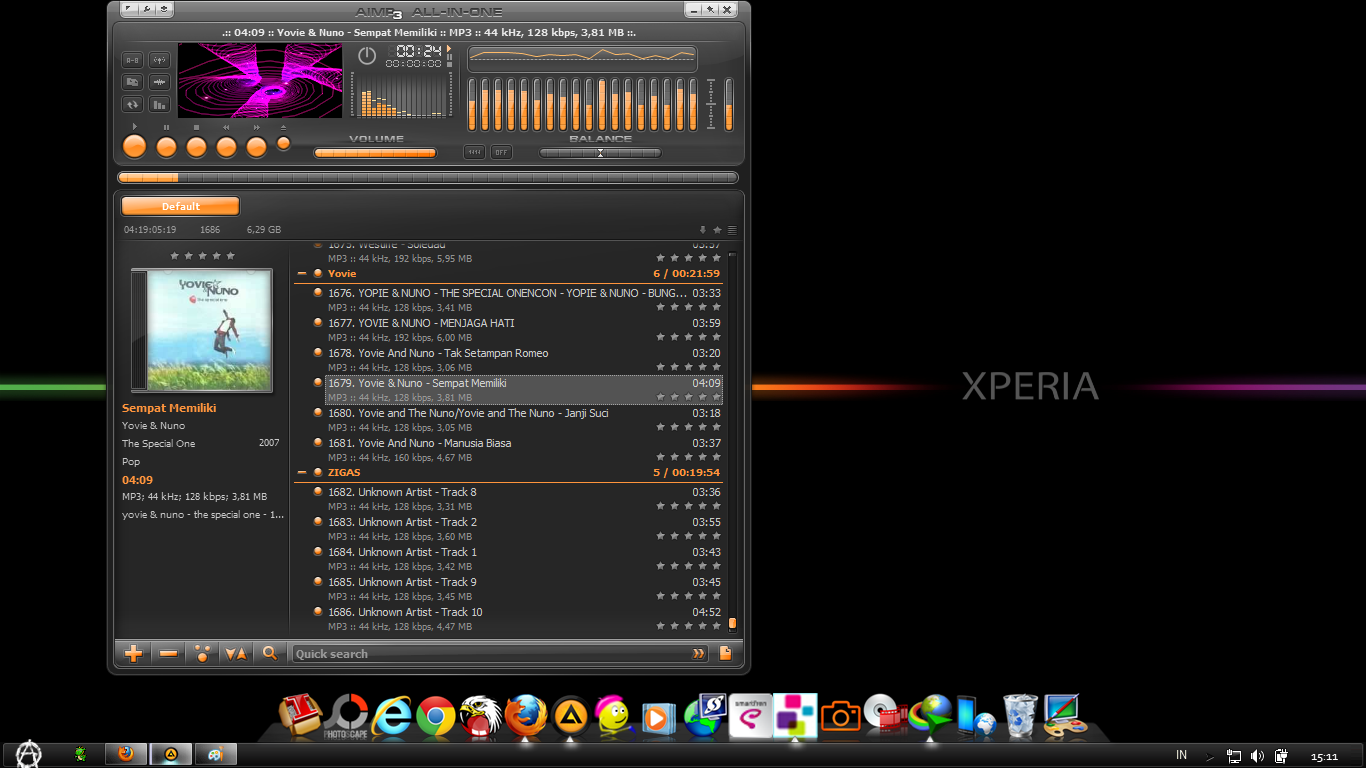Click the quick search double-arrow button

tap(698, 654)
